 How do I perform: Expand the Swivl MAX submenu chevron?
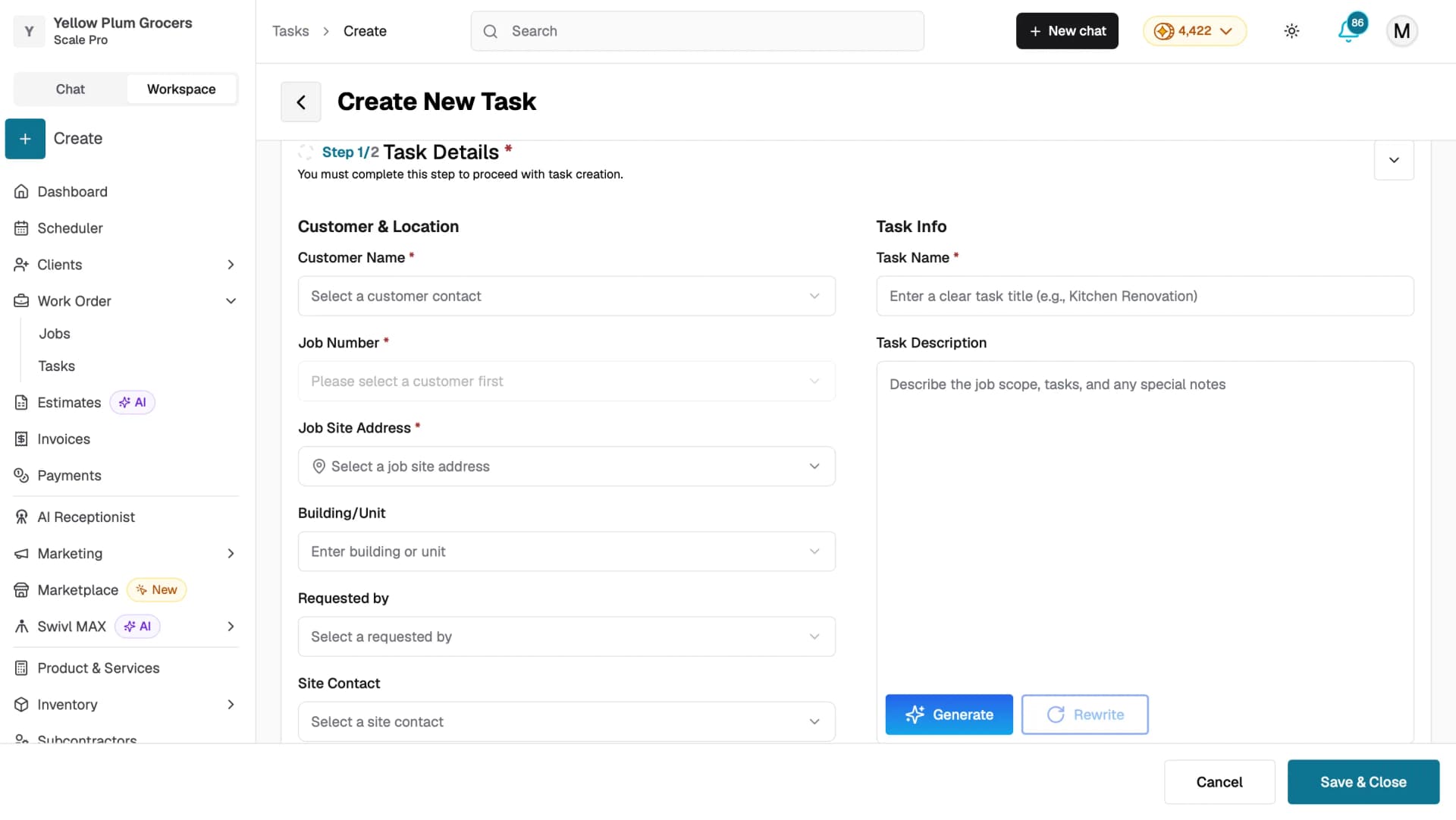(231, 627)
